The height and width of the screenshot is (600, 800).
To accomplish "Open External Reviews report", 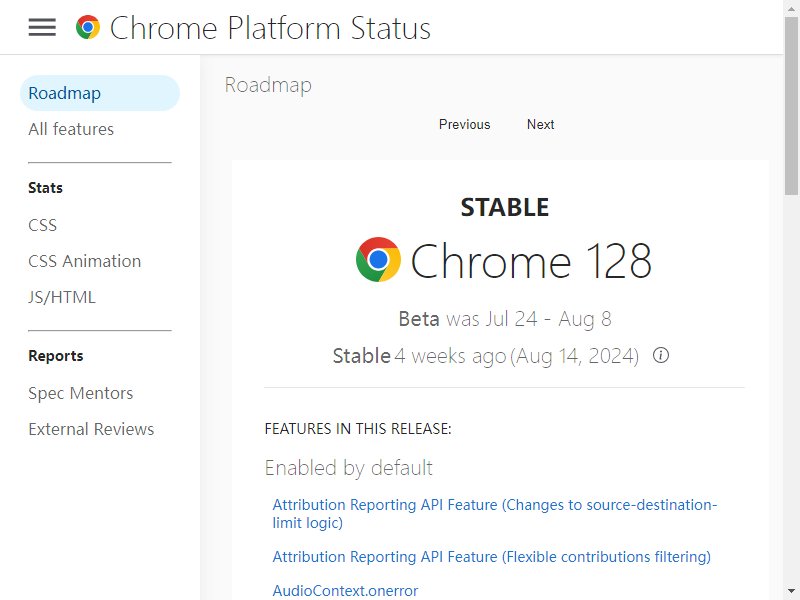I will (x=91, y=429).
